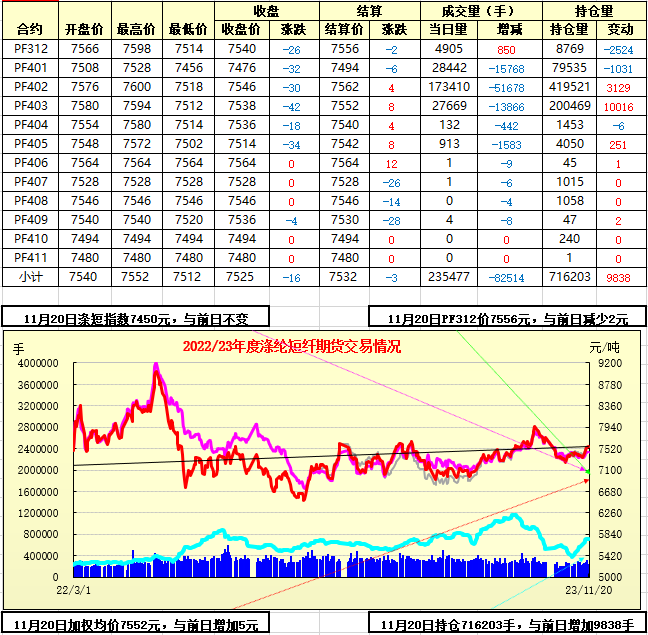Click the 小计 row label
This screenshot has width=648, height=635.
(30, 276)
